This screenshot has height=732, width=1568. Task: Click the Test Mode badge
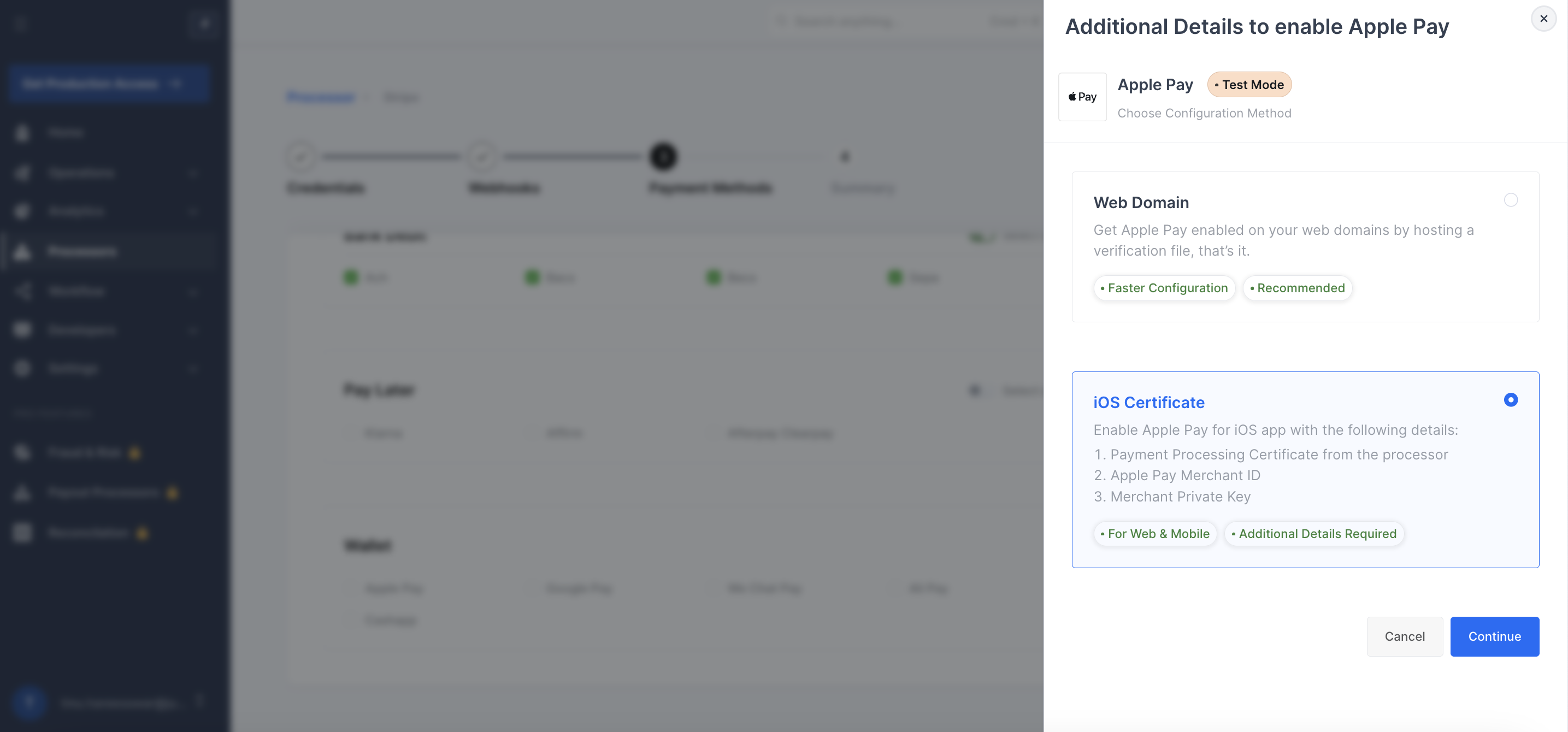tap(1249, 85)
